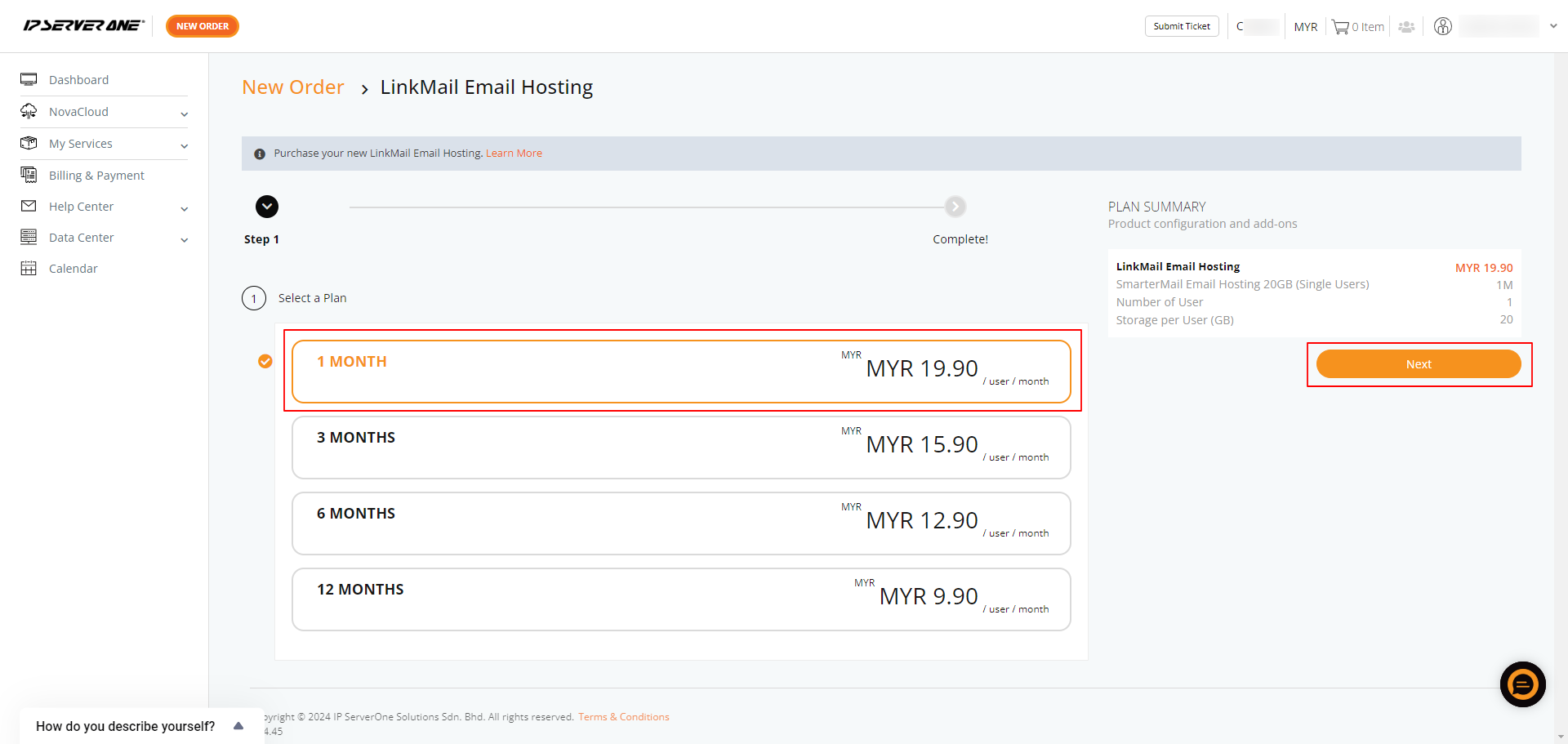Click 'SmarterMail Email Hosting 20GB (Single Users)' text
The image size is (1568, 744).
tap(1242, 284)
